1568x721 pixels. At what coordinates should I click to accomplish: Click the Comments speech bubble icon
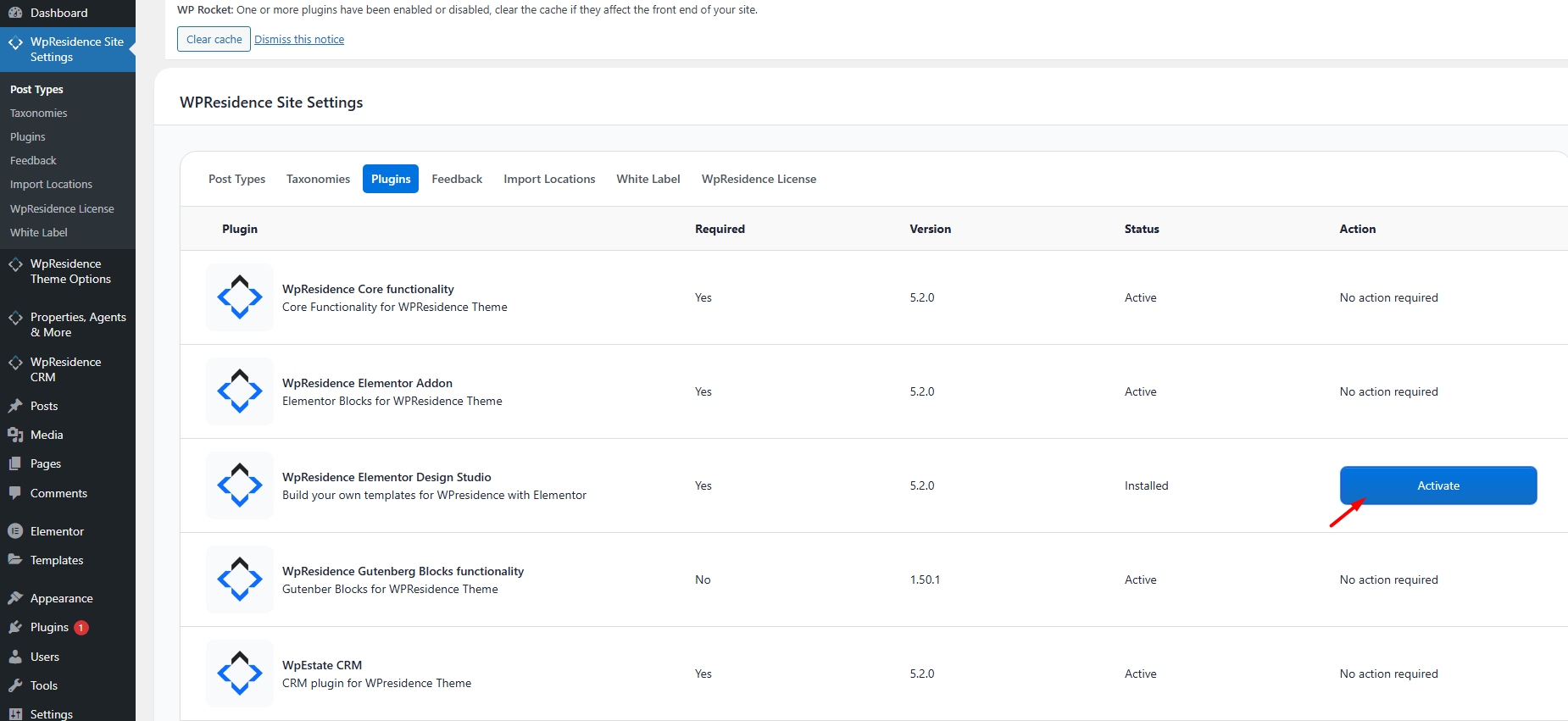click(x=15, y=493)
